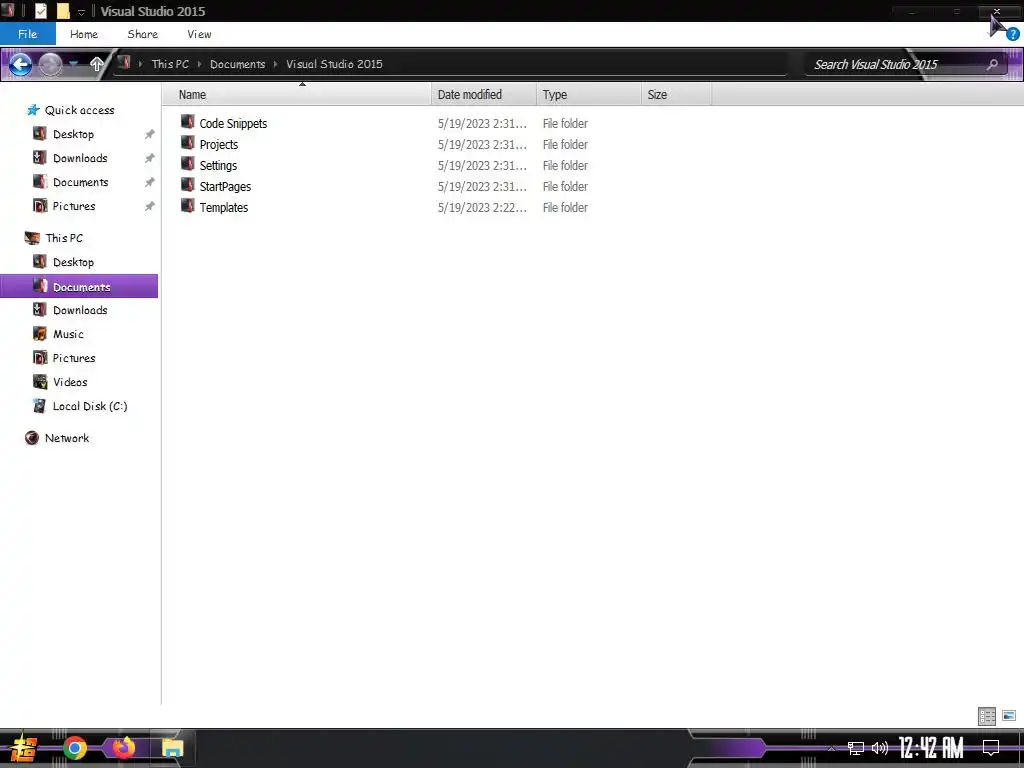Viewport: 1024px width, 768px height.
Task: Open Local Disk (C:) in the sidebar
Action: [89, 406]
